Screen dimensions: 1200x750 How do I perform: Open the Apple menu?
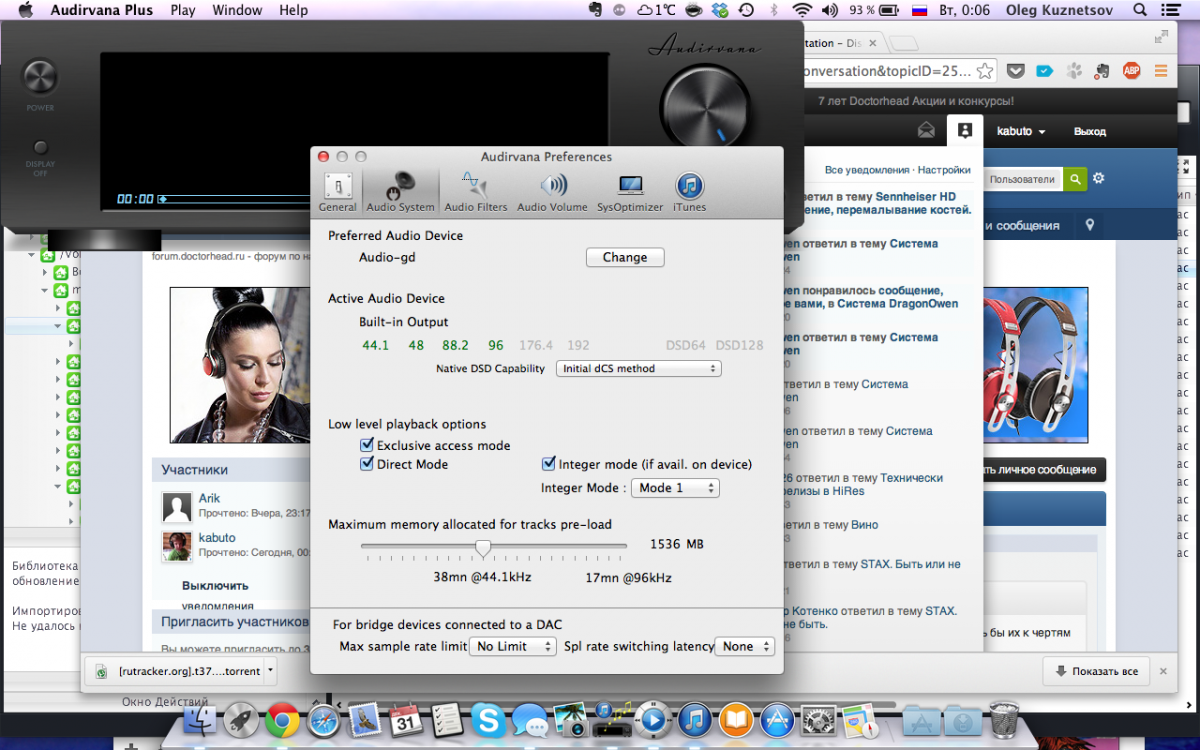26,10
